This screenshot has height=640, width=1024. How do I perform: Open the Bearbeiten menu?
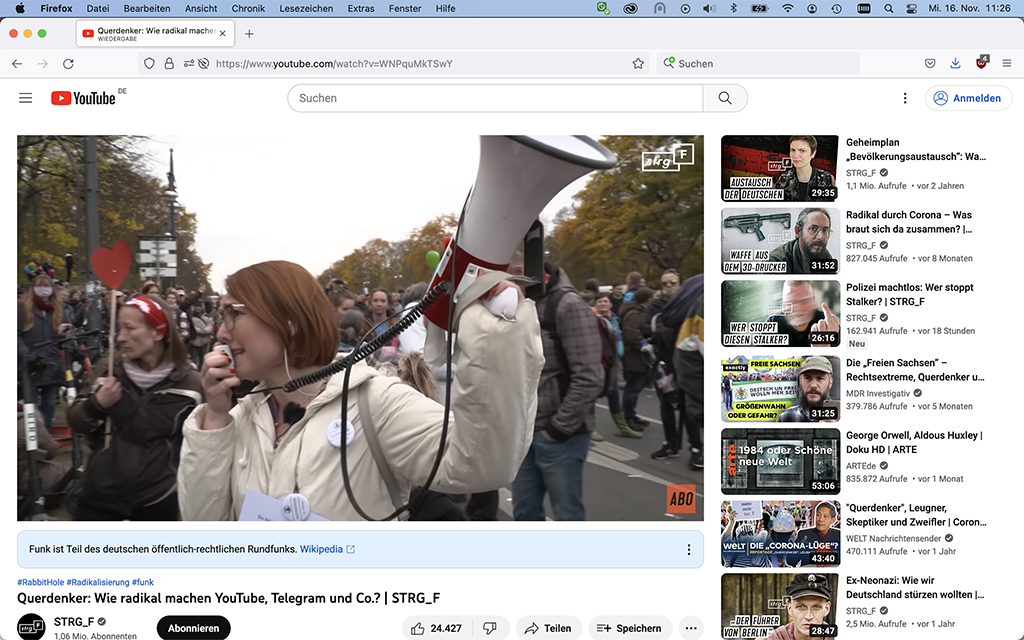pyautogui.click(x=147, y=8)
